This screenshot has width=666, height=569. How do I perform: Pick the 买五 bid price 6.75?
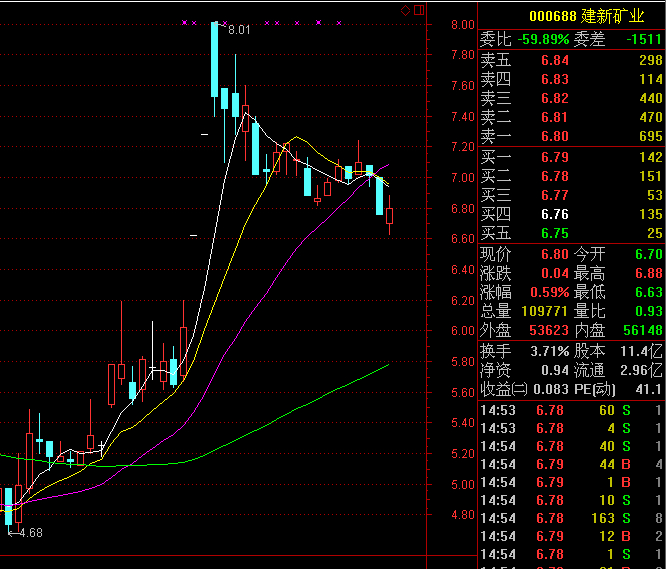click(555, 233)
